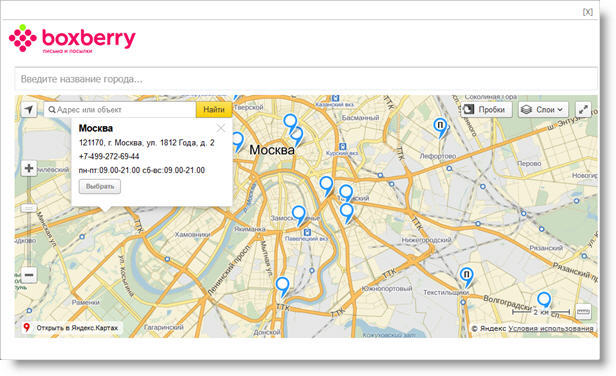Open the fullscreen map expand icon

tap(583, 110)
